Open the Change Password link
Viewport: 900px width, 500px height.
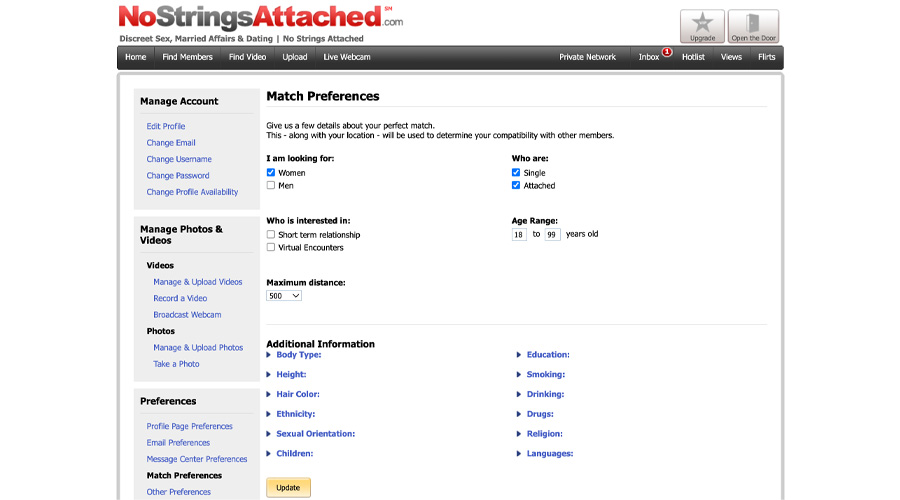click(x=178, y=176)
